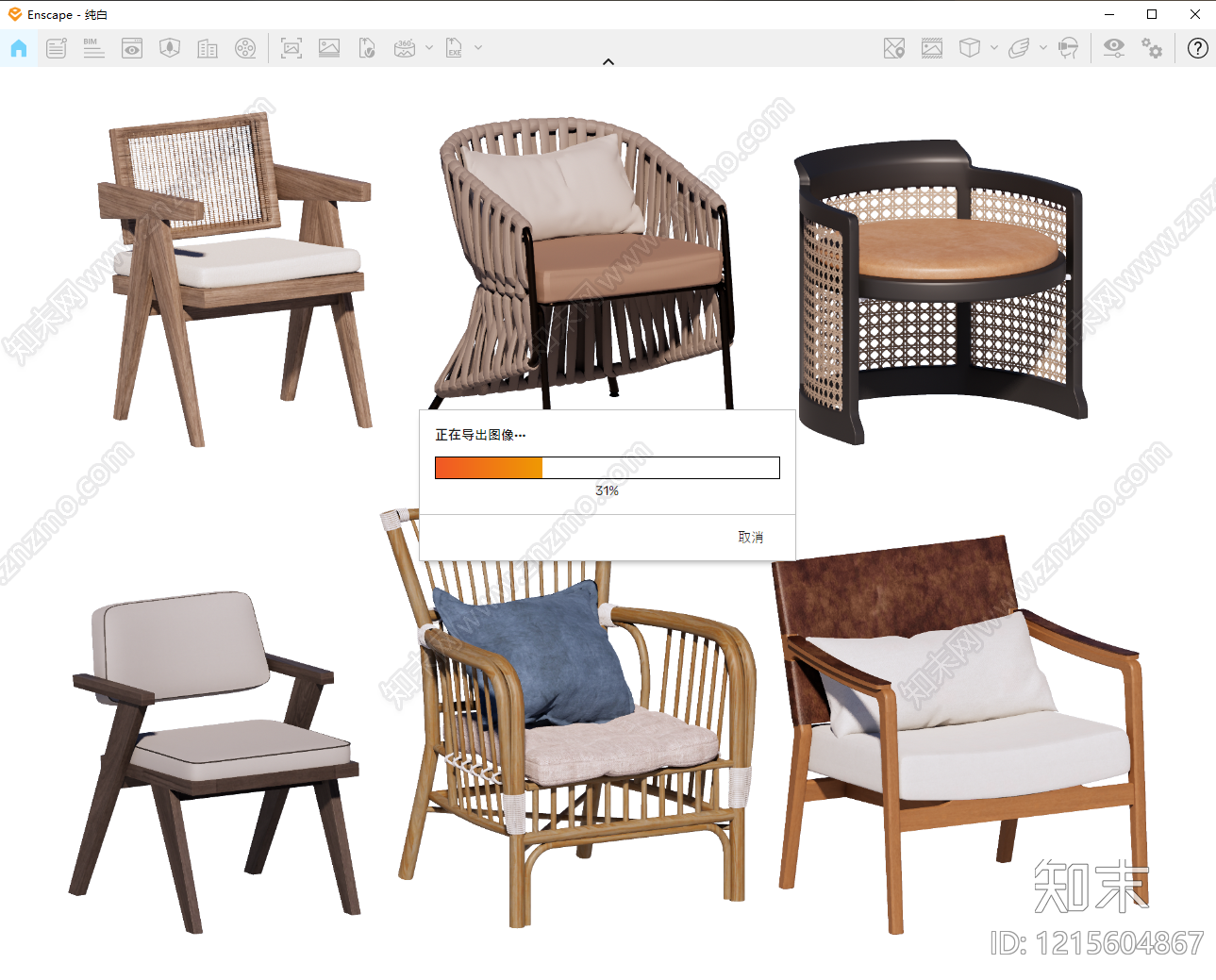Open the site context buildings icon
This screenshot has height=980, width=1216.
click(208, 48)
